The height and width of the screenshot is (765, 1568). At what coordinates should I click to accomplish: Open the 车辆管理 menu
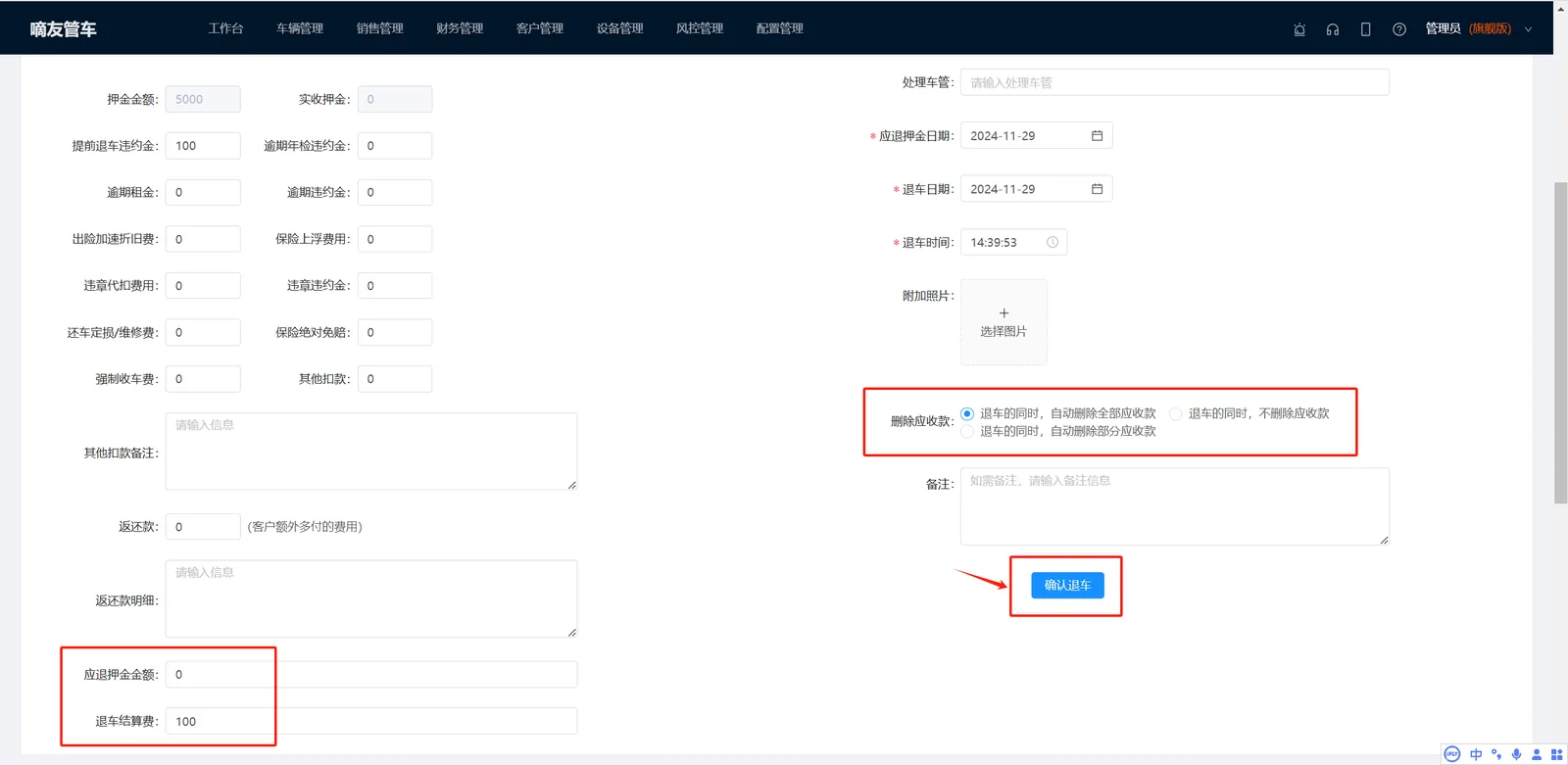click(x=300, y=28)
